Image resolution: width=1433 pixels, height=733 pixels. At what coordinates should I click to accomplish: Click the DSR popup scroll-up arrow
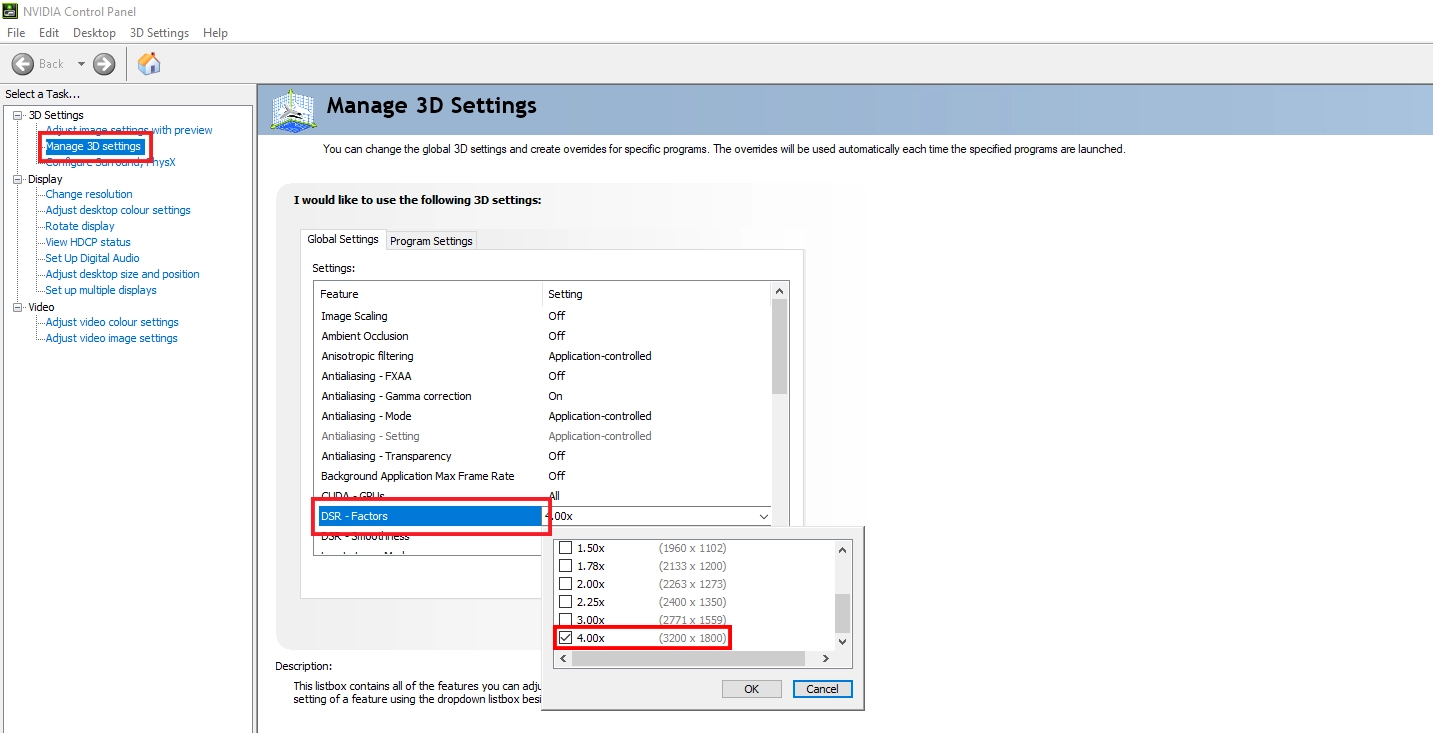[x=842, y=549]
